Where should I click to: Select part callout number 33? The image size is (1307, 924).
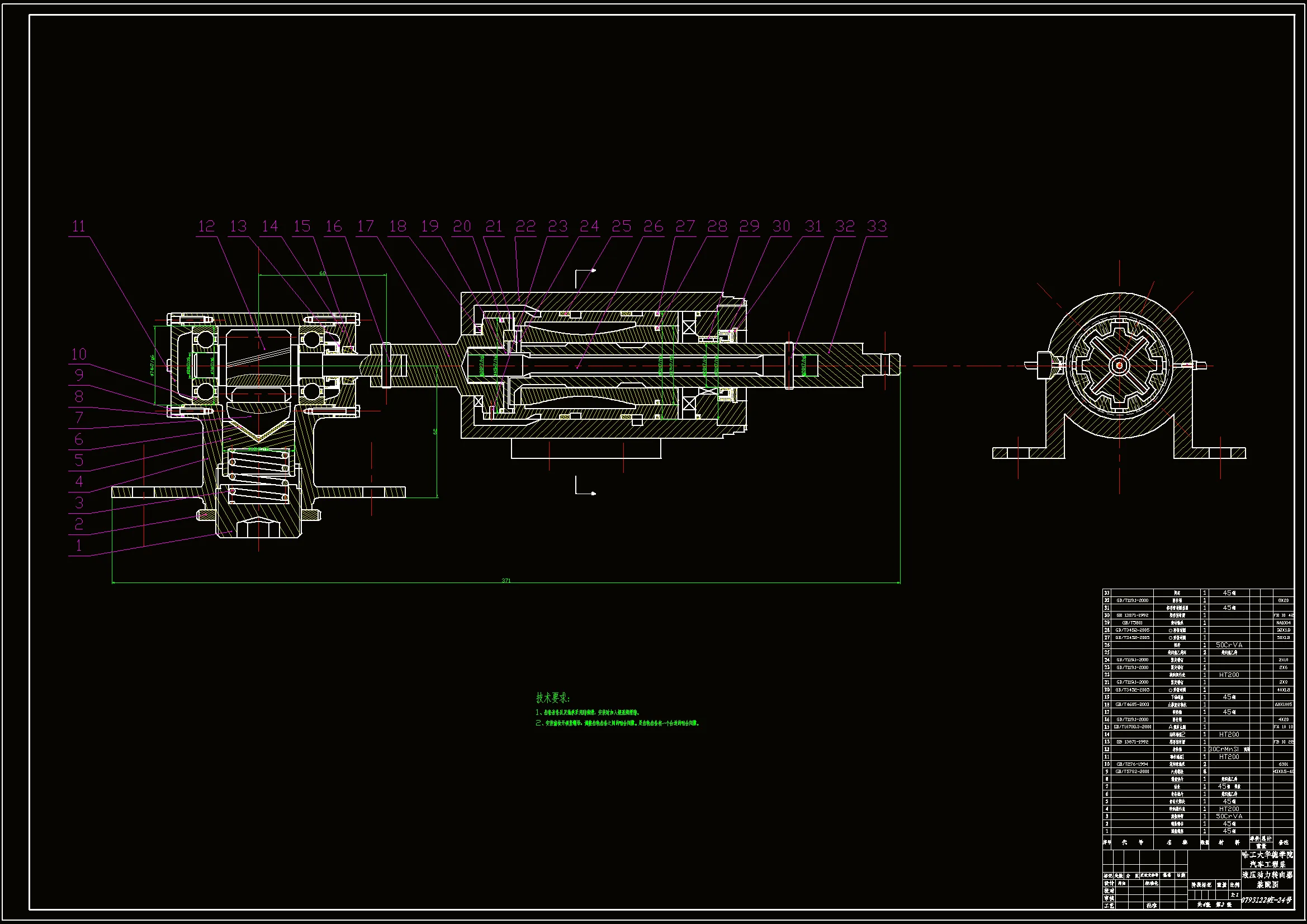pos(877,226)
